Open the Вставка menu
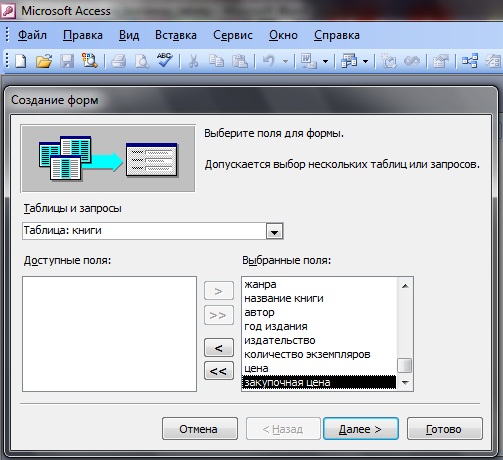Viewport: 503px width, 460px height. 176,35
